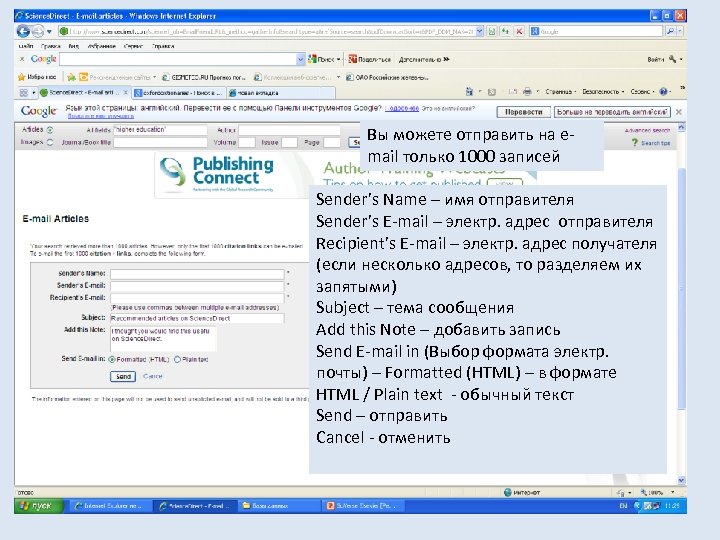Open the Google Share button on toolbar
720x540 pixels.
point(370,59)
